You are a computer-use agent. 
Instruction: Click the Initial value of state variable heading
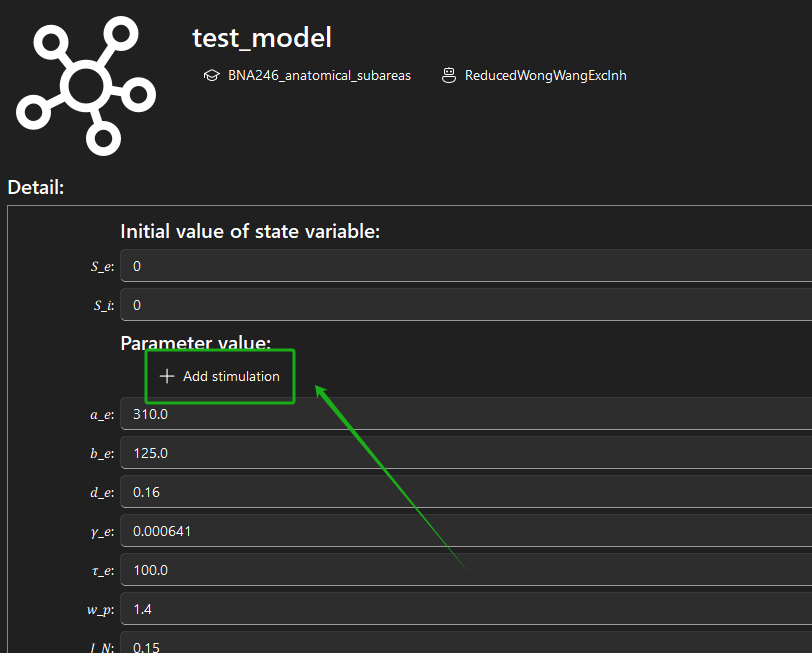pos(250,231)
